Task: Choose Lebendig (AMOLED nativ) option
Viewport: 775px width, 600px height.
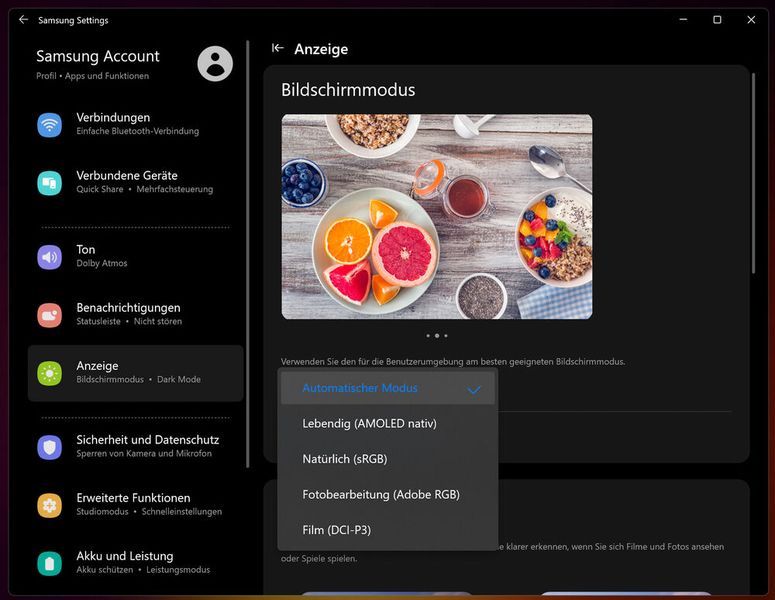Action: click(369, 424)
